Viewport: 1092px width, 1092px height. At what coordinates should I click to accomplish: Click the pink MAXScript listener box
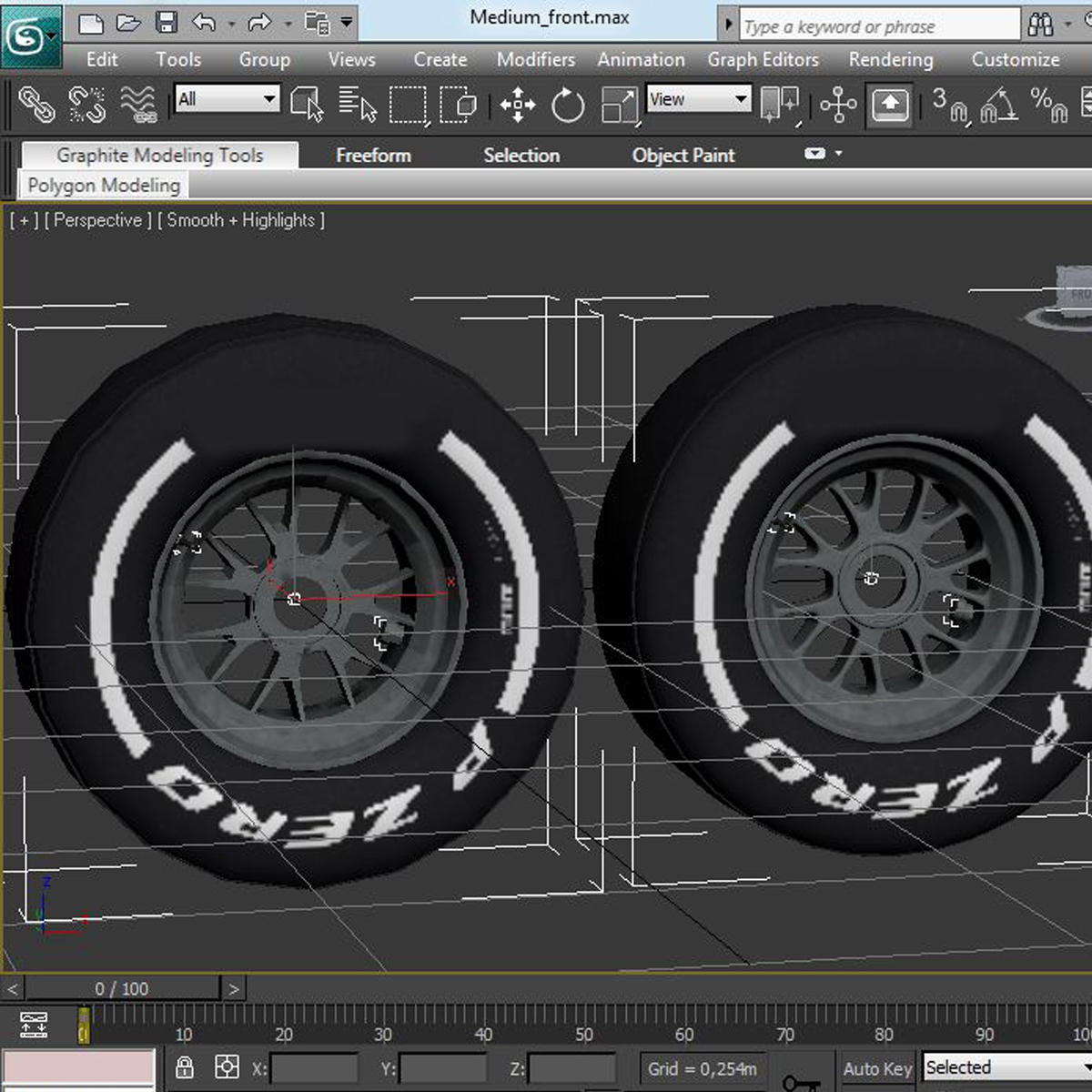[79, 1068]
